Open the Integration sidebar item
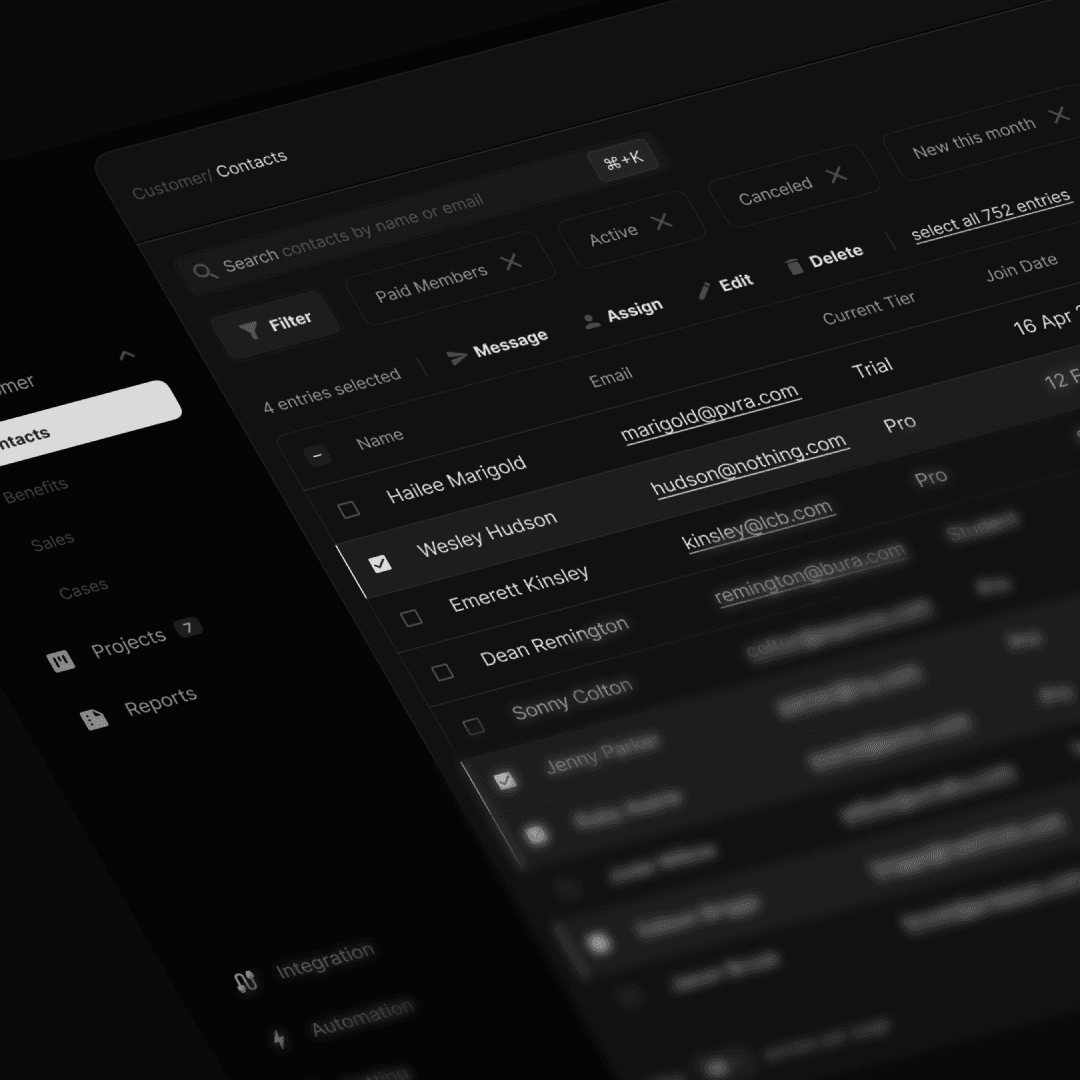Screen dimensions: 1080x1080 (325, 959)
